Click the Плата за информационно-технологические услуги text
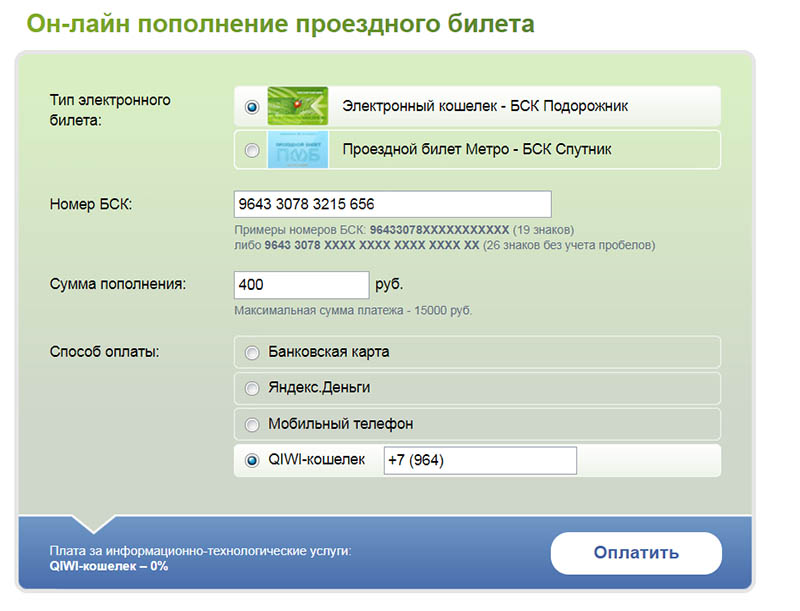This screenshot has height=611, width=800. (201, 551)
